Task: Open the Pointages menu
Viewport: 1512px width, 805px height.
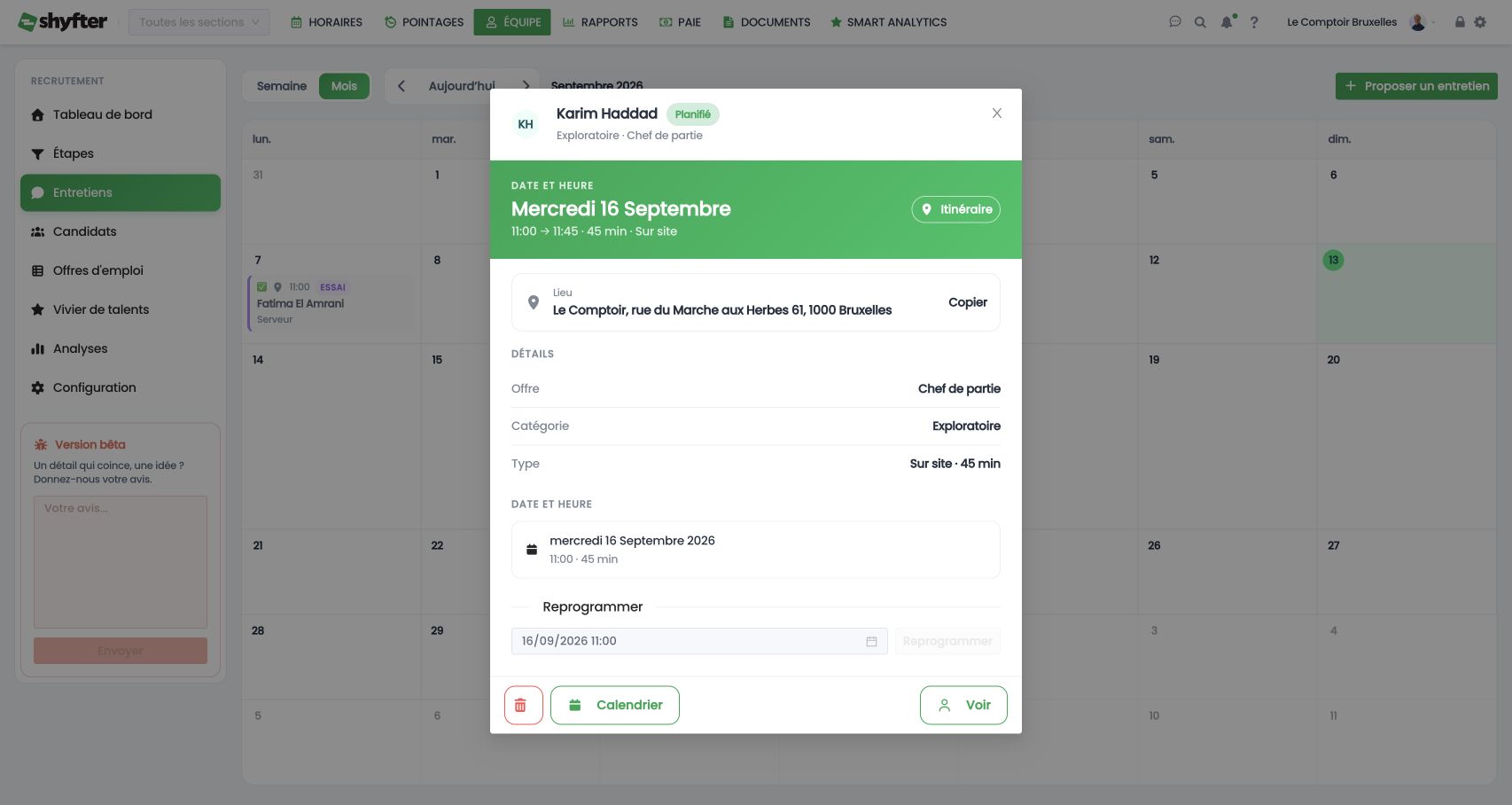Action: [x=424, y=22]
